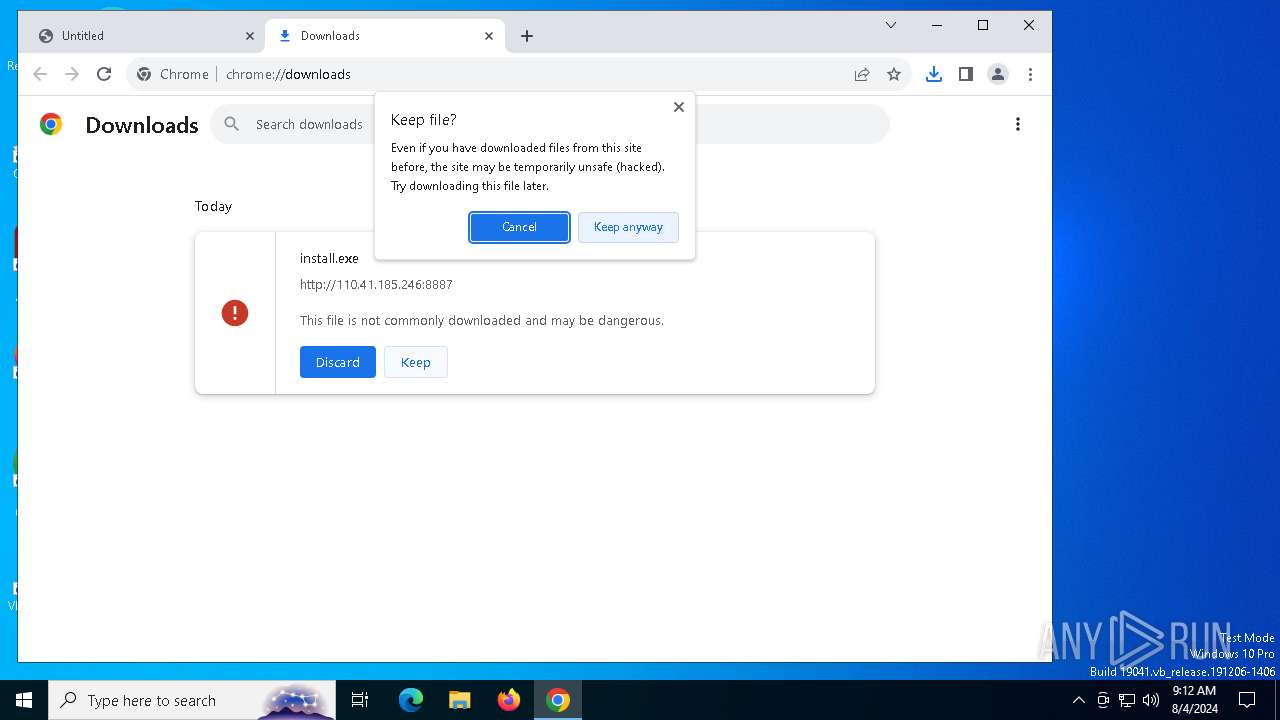Go forward with the forward arrow
Screen dimensions: 1280x720
72,74
